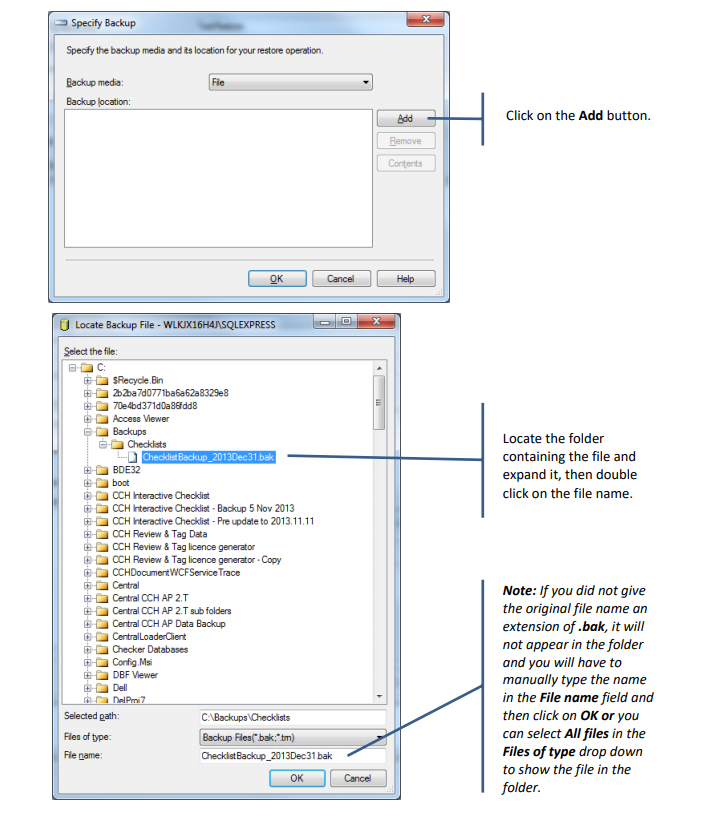Click the Central folder icon

click(x=102, y=586)
